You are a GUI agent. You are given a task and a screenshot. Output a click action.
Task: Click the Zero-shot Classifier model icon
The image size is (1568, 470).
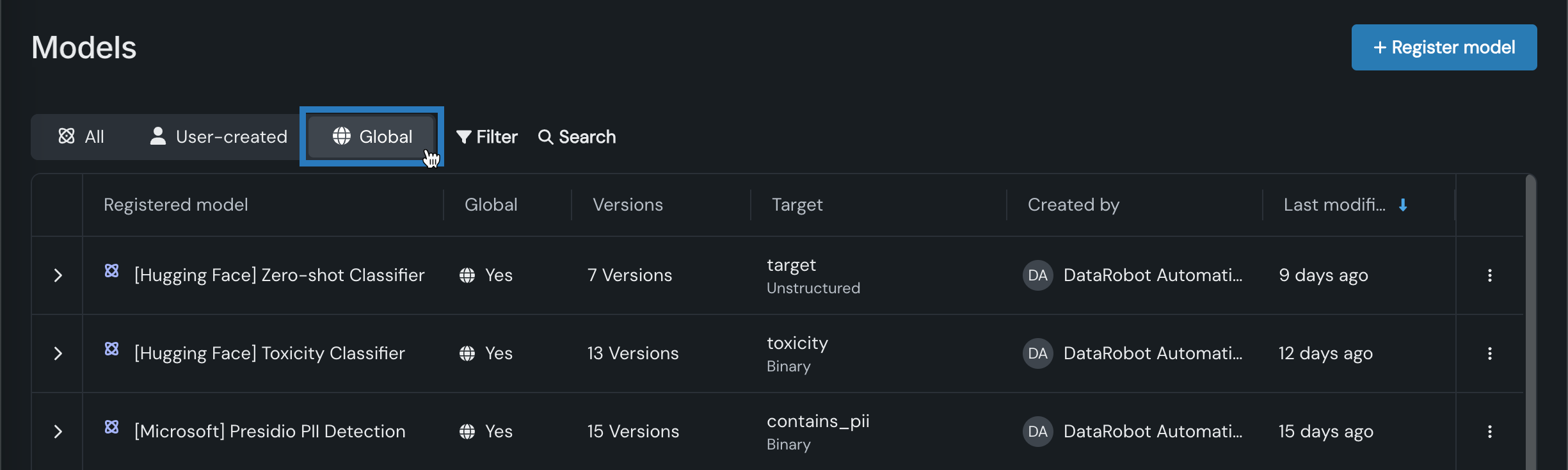click(112, 271)
